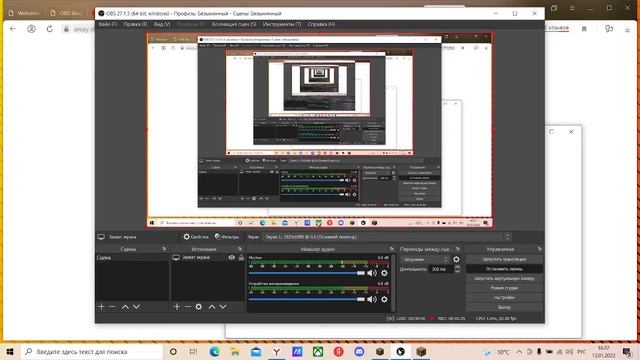Open Discord from taskbar
Viewport: 640px width, 360px height.
click(359, 351)
